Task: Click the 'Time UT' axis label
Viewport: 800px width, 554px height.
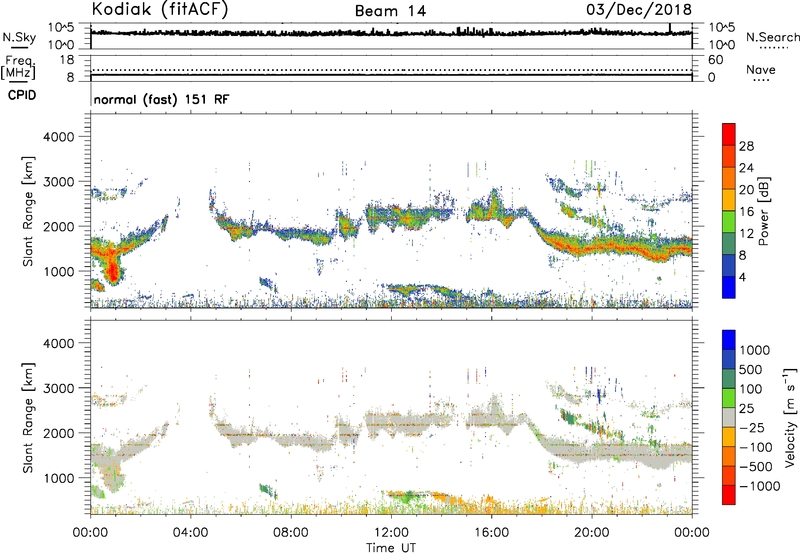Action: 391,548
